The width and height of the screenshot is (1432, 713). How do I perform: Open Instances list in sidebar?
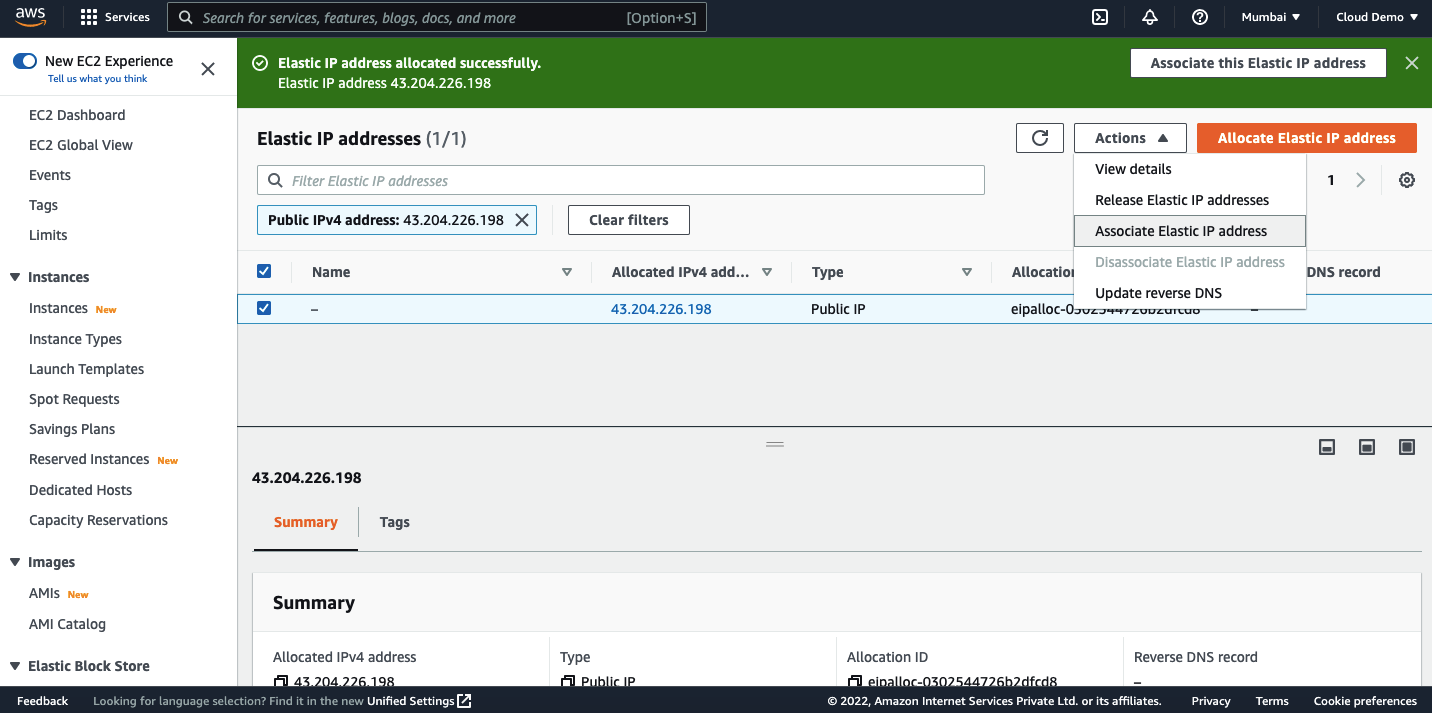point(58,308)
